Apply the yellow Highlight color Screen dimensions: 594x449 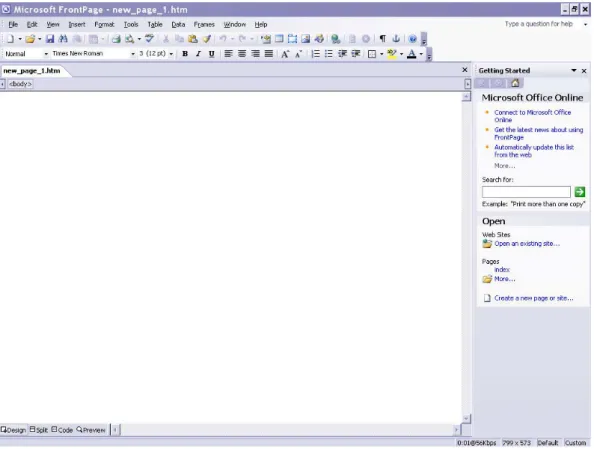point(392,54)
